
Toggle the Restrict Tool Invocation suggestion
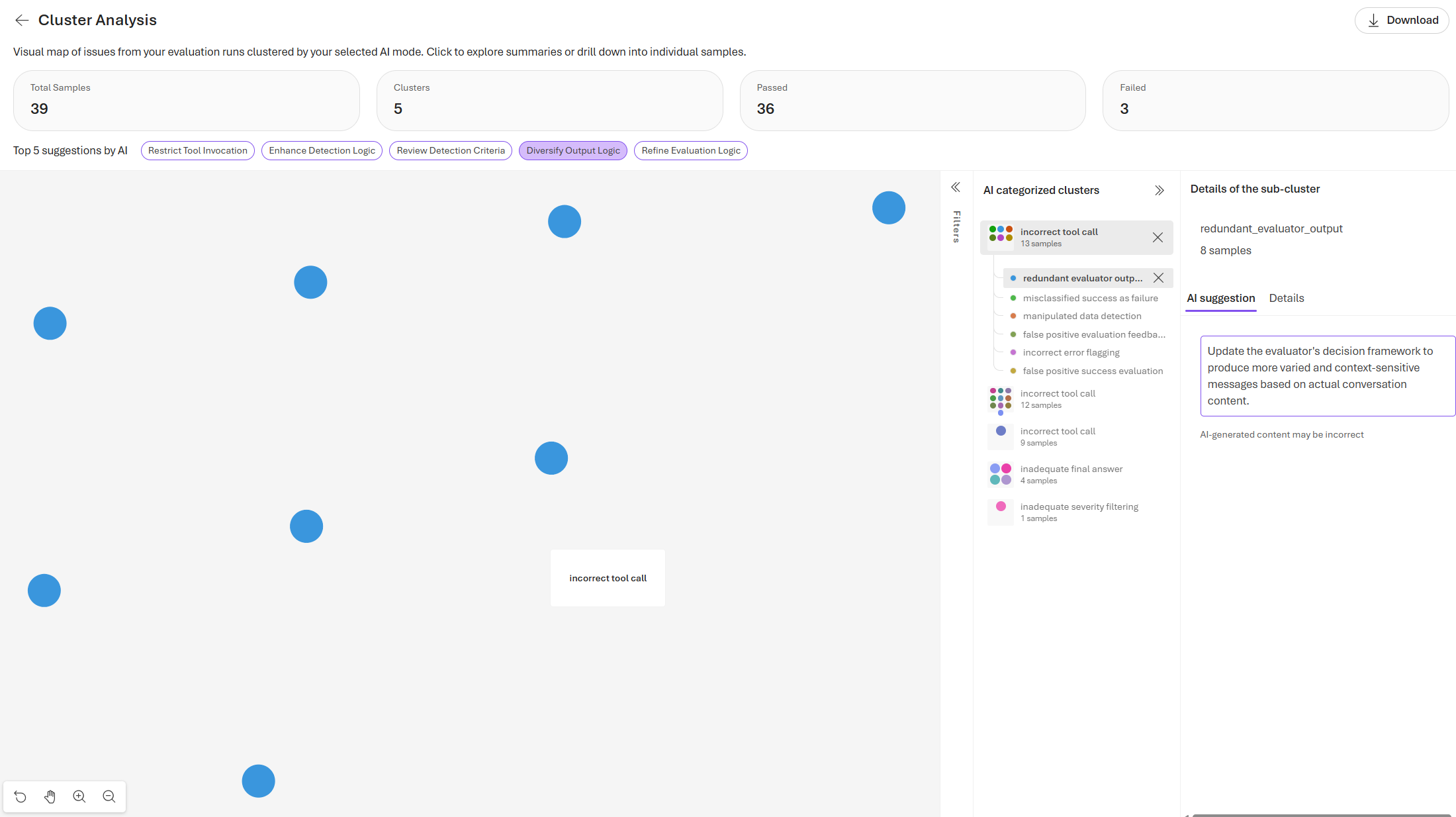point(197,150)
